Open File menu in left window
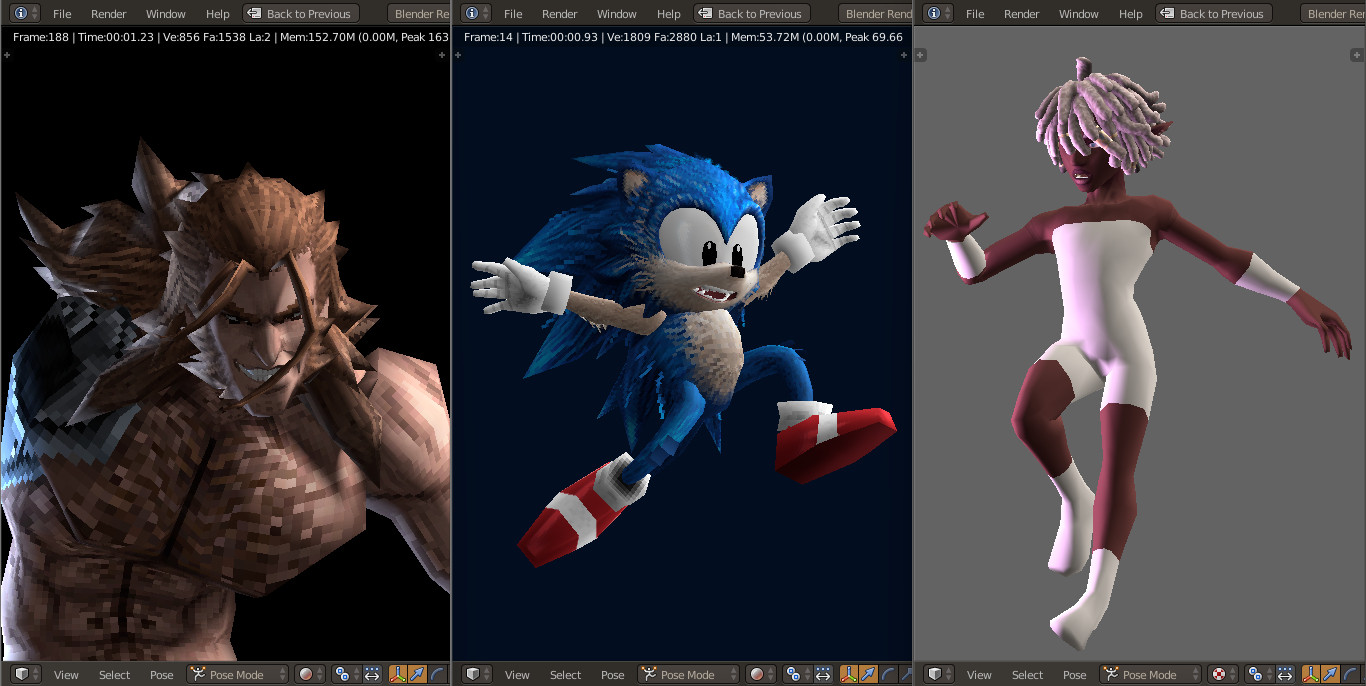 pyautogui.click(x=62, y=14)
